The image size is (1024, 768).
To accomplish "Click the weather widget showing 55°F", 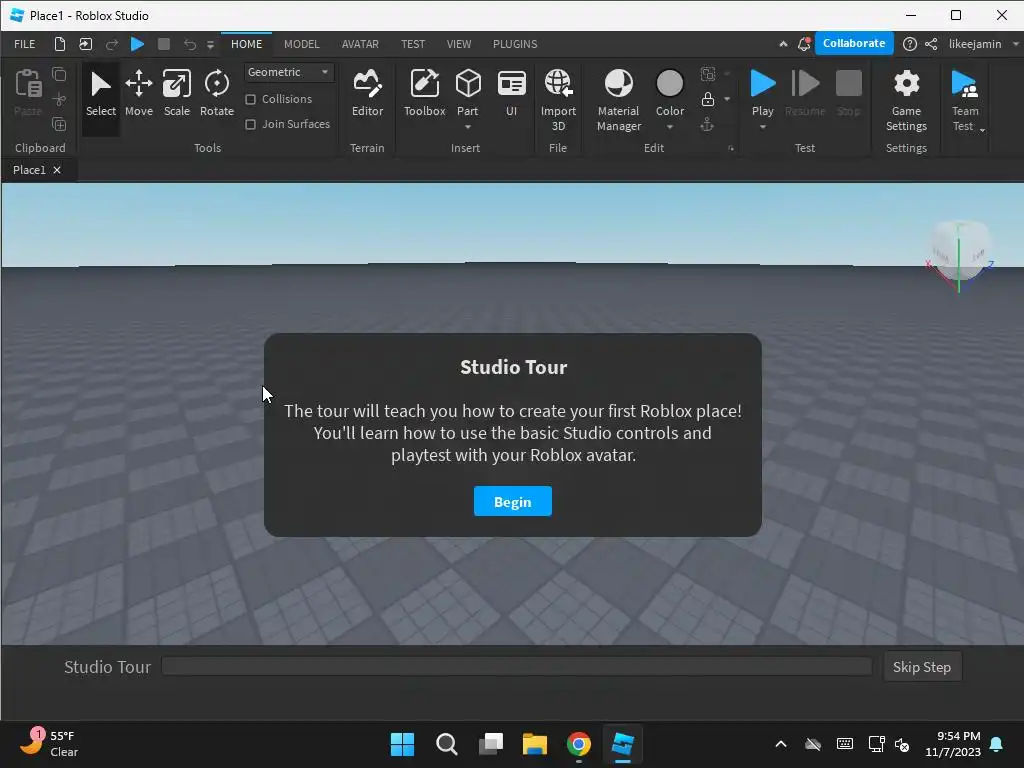I will [x=49, y=743].
